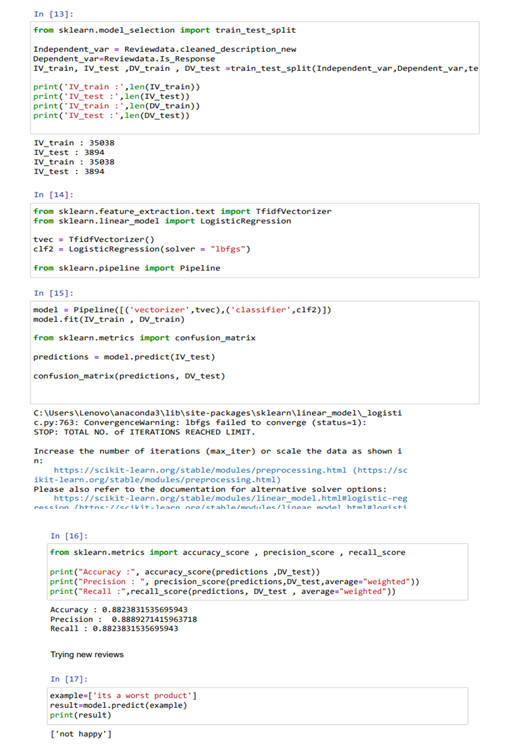Click the 'STOP: TOTAL NO. of ITERATIONS' line

[x=144, y=432]
